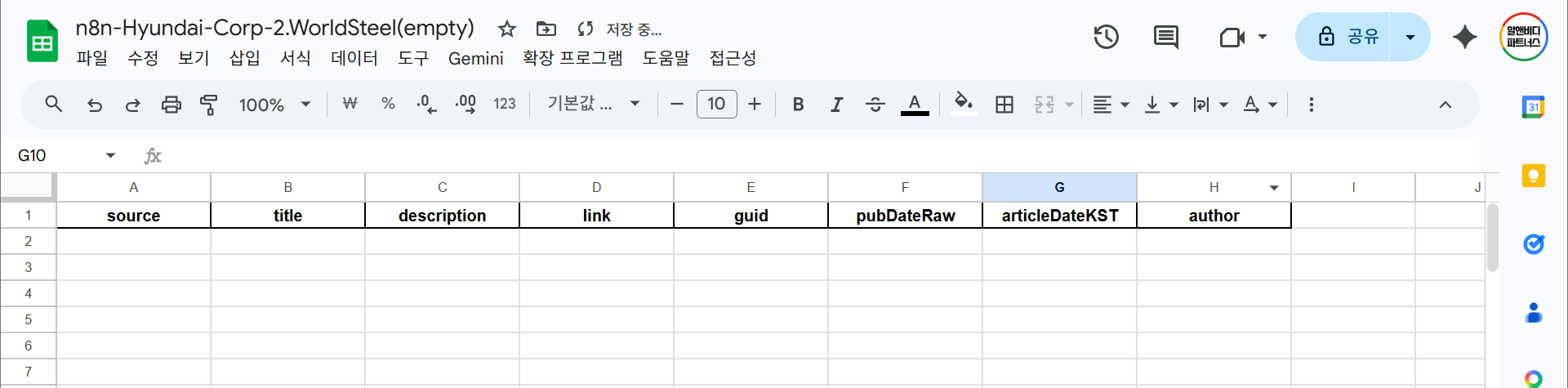
Task: Open the Gemini menu
Action: point(475,58)
